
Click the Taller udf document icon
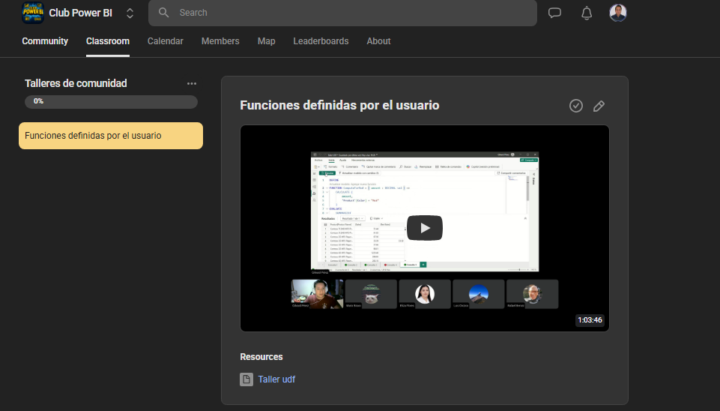246,379
